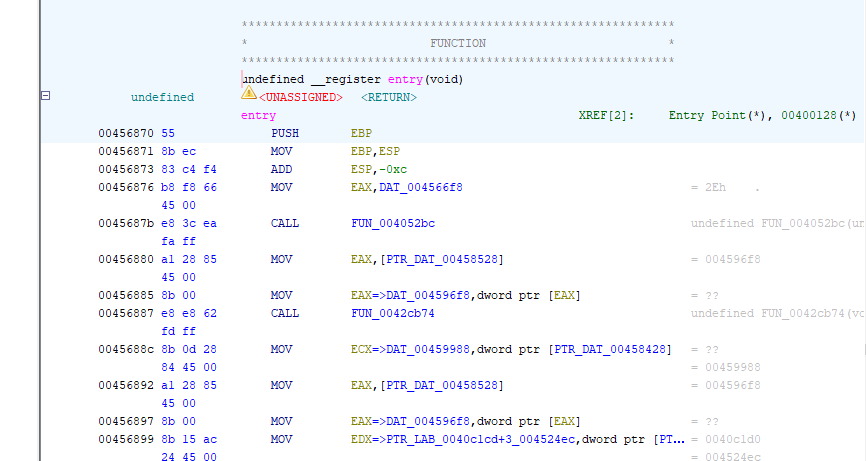Jump to XREF address 00400128(*)
Image resolution: width=866 pixels, height=461 pixels.
[818, 116]
